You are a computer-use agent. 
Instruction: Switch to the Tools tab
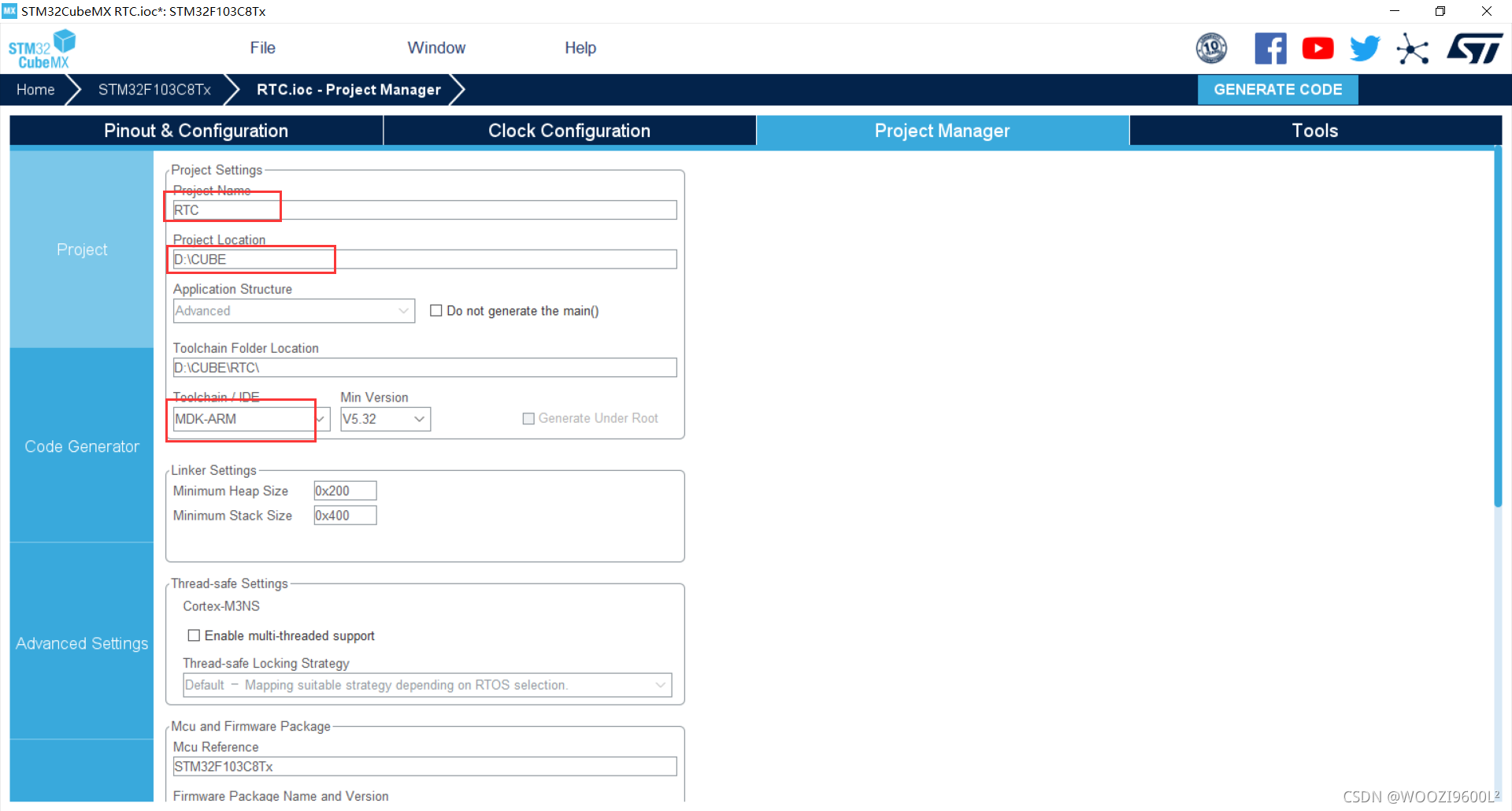[x=1315, y=131]
